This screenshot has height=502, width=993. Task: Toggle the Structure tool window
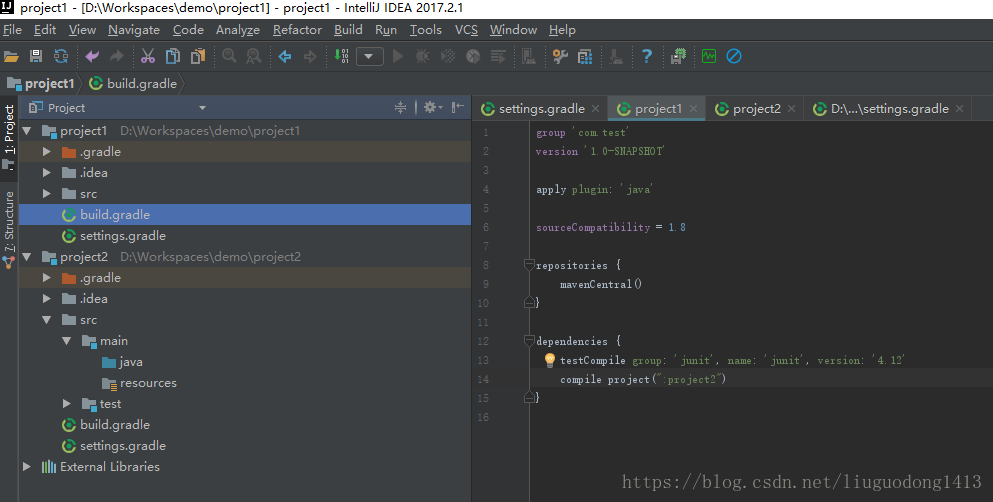click(9, 229)
